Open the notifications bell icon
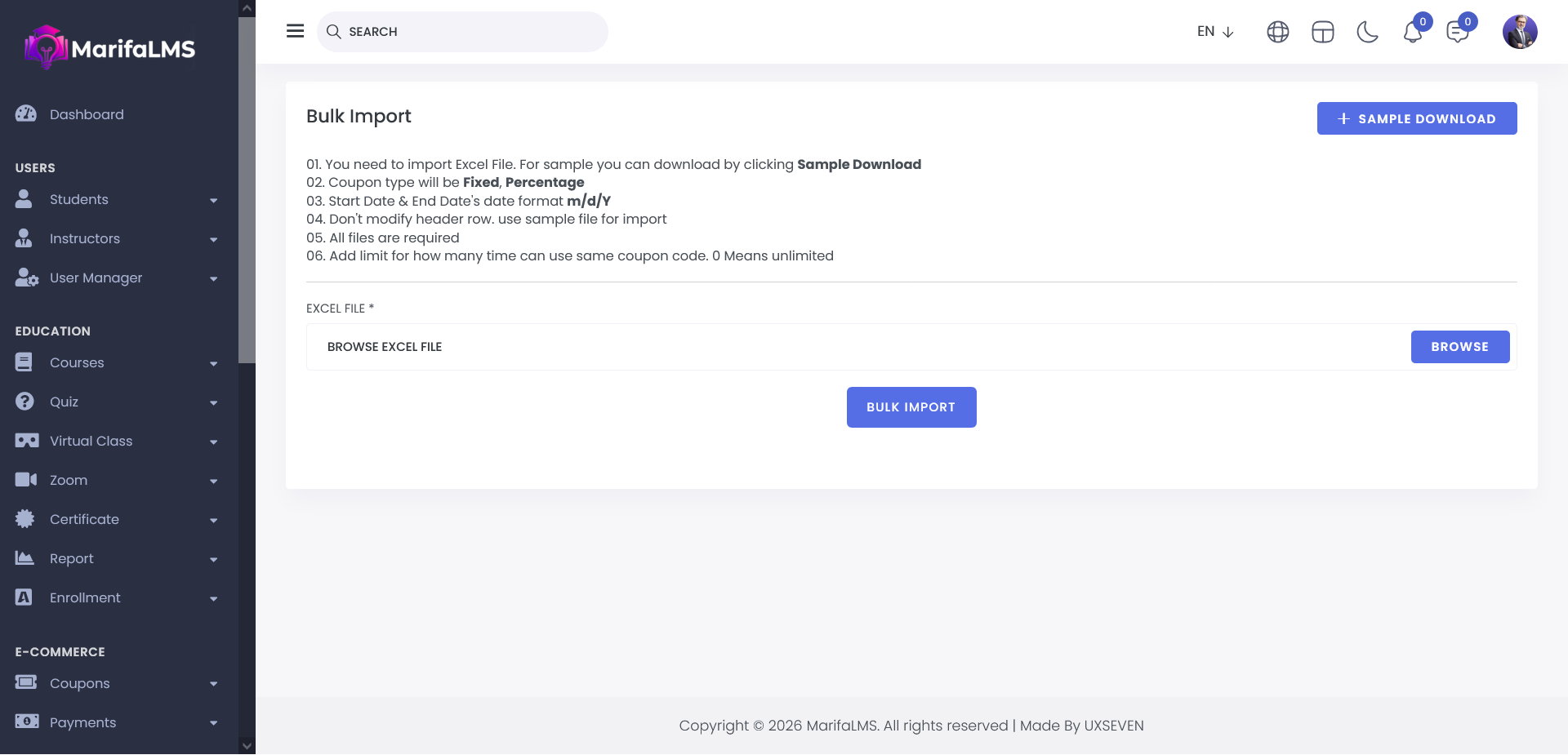 [1413, 33]
